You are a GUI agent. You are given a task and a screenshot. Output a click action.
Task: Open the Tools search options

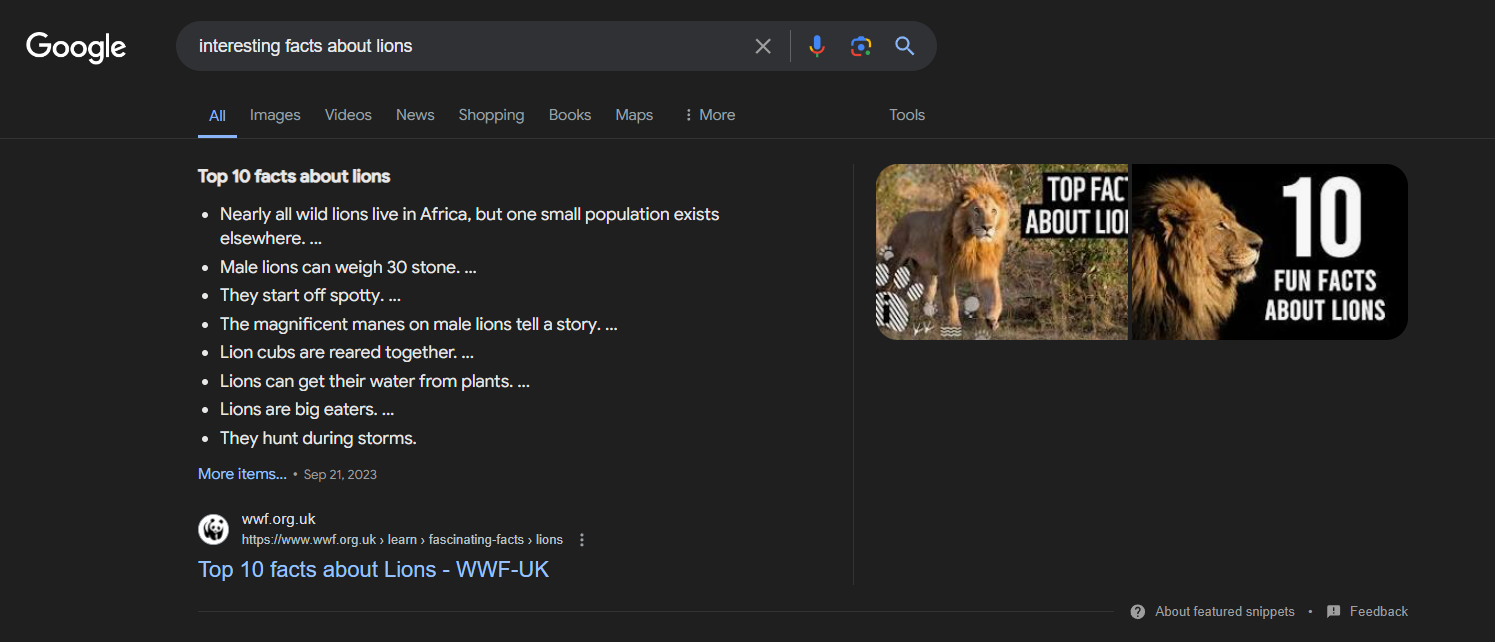point(907,115)
